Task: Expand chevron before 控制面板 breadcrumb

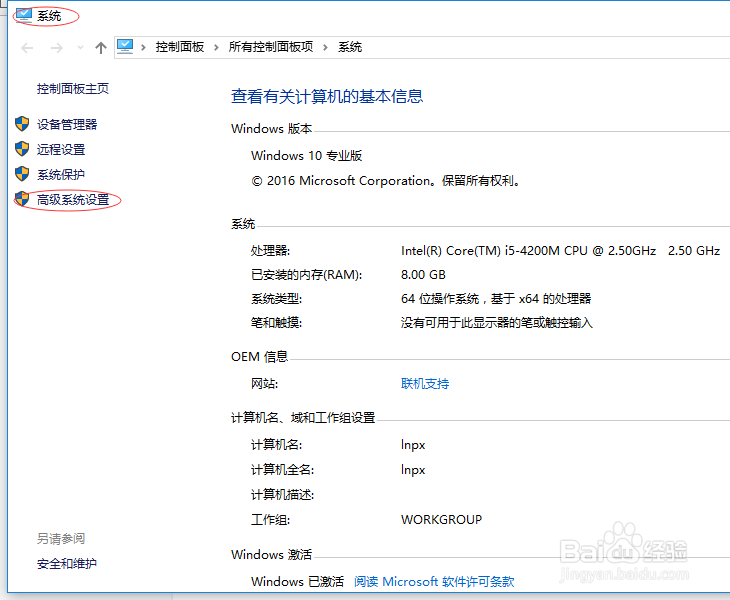Action: 143,47
